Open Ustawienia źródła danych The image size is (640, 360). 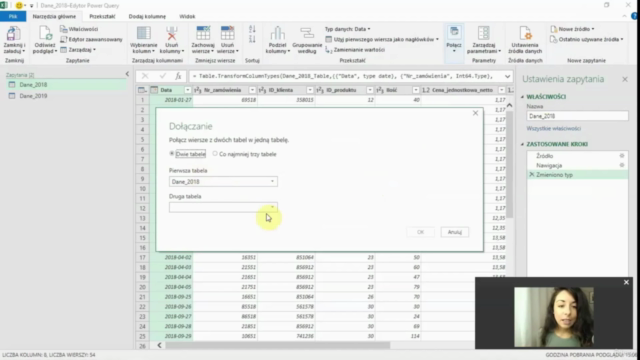(525, 40)
